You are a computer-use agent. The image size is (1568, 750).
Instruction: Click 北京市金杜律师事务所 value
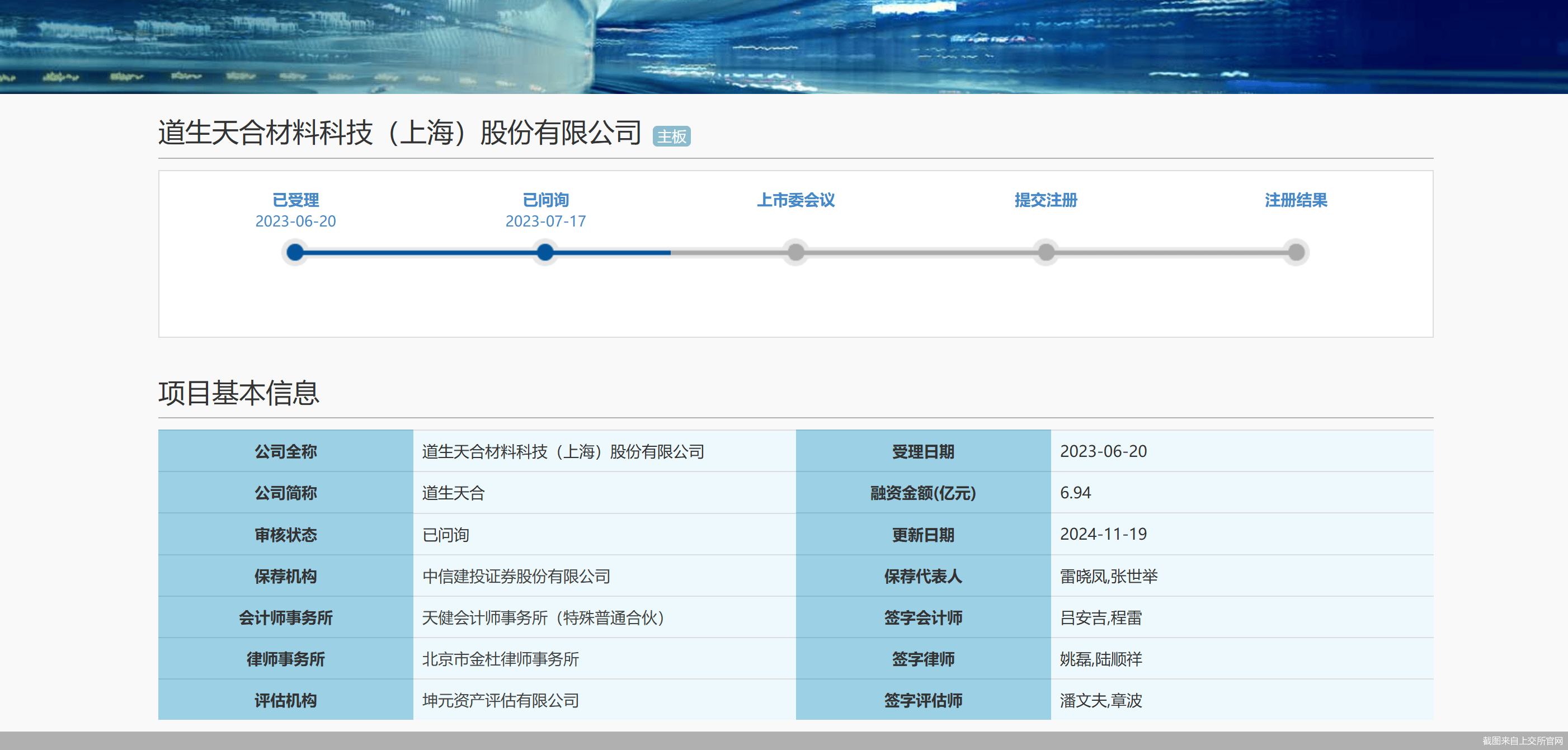tap(500, 659)
